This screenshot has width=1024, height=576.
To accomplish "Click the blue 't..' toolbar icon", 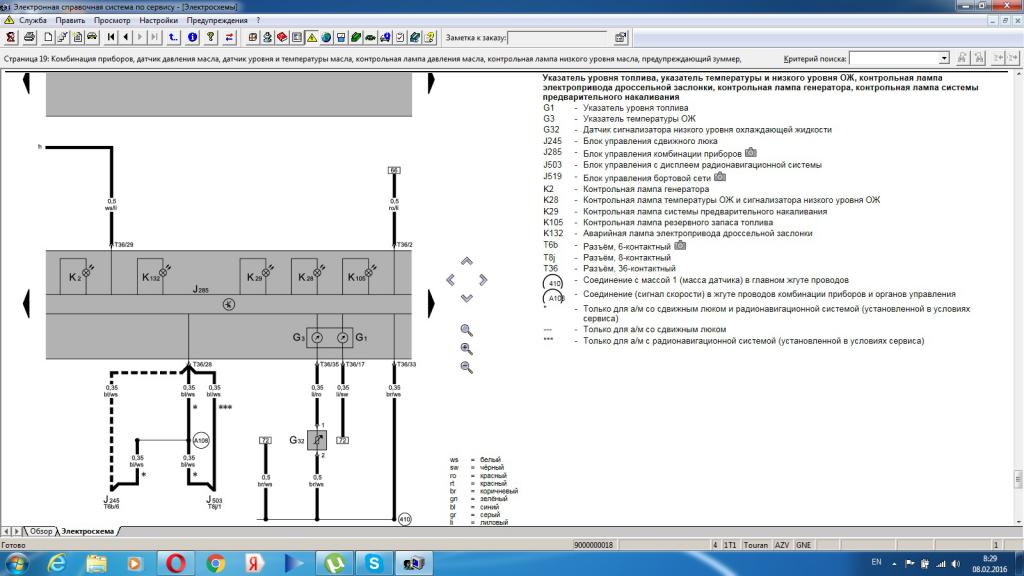I will [173, 37].
